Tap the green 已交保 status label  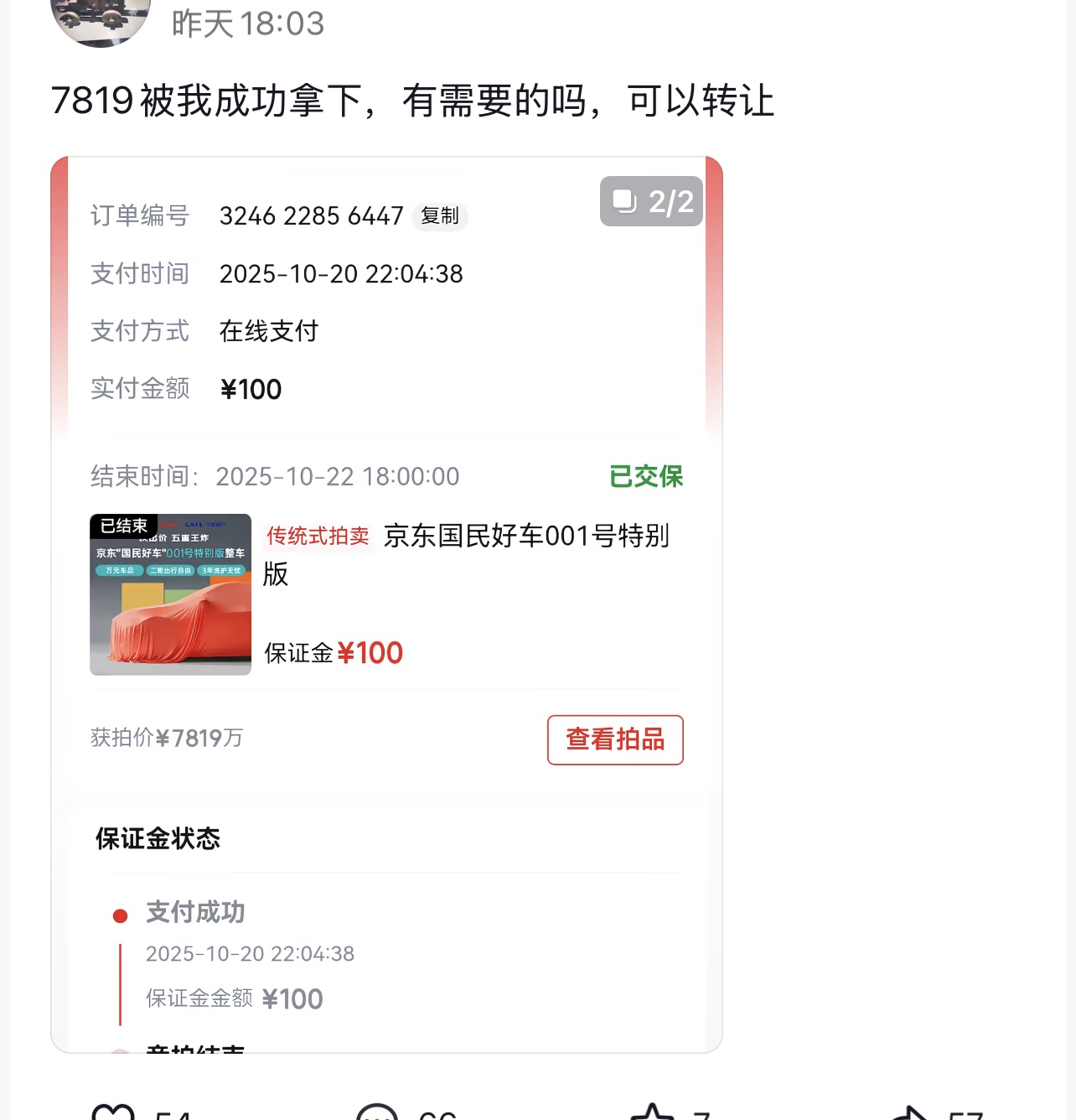[x=646, y=476]
